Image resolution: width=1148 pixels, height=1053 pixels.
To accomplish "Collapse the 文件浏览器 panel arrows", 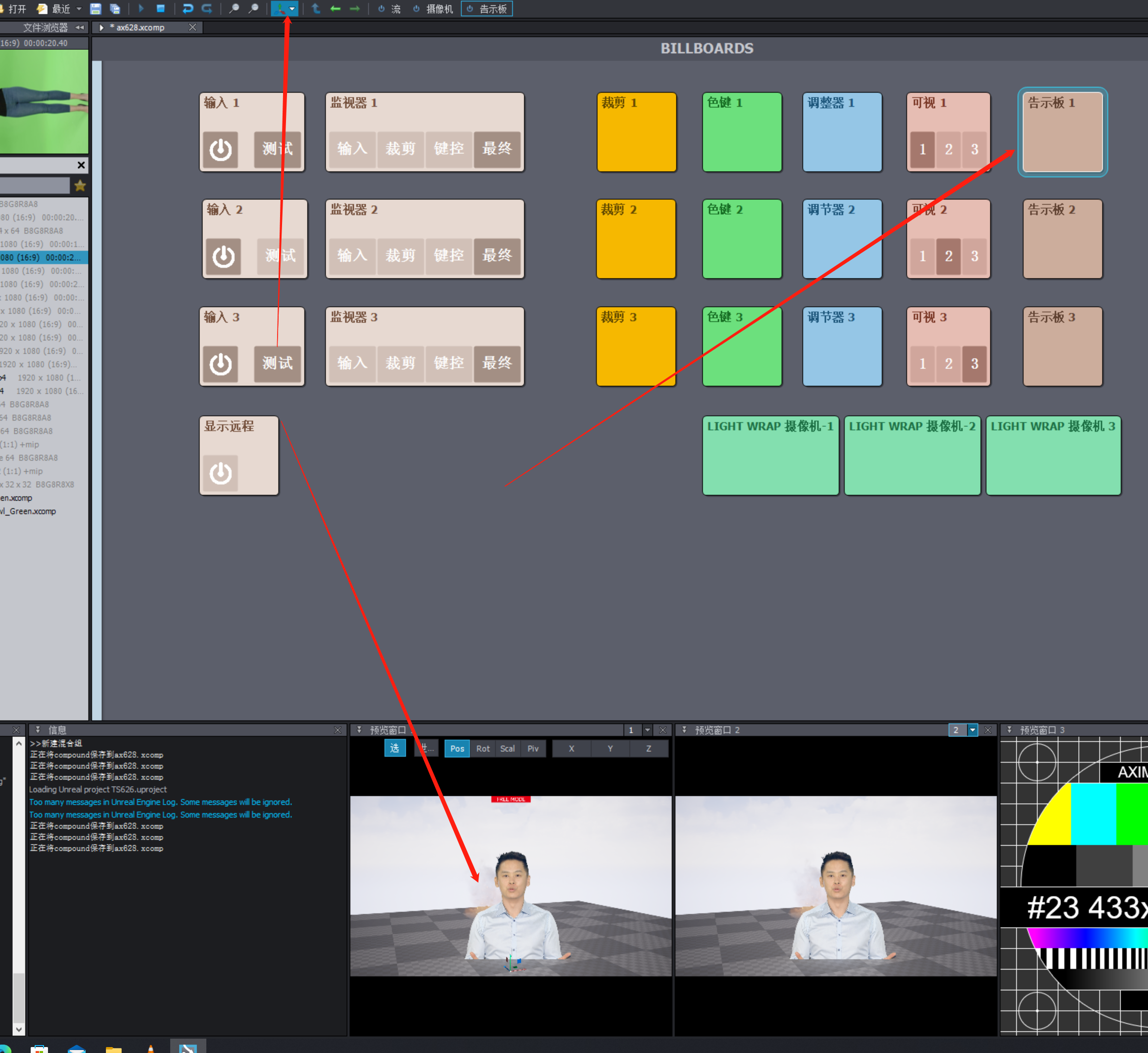I will click(x=79, y=27).
